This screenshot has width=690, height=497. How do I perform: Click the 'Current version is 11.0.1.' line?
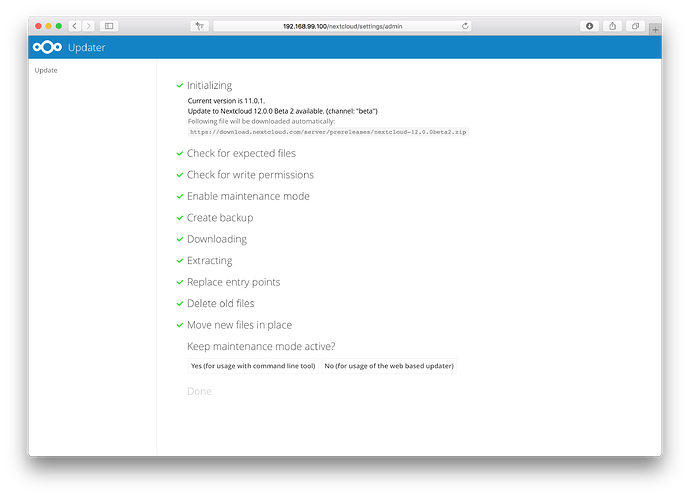(x=226, y=101)
